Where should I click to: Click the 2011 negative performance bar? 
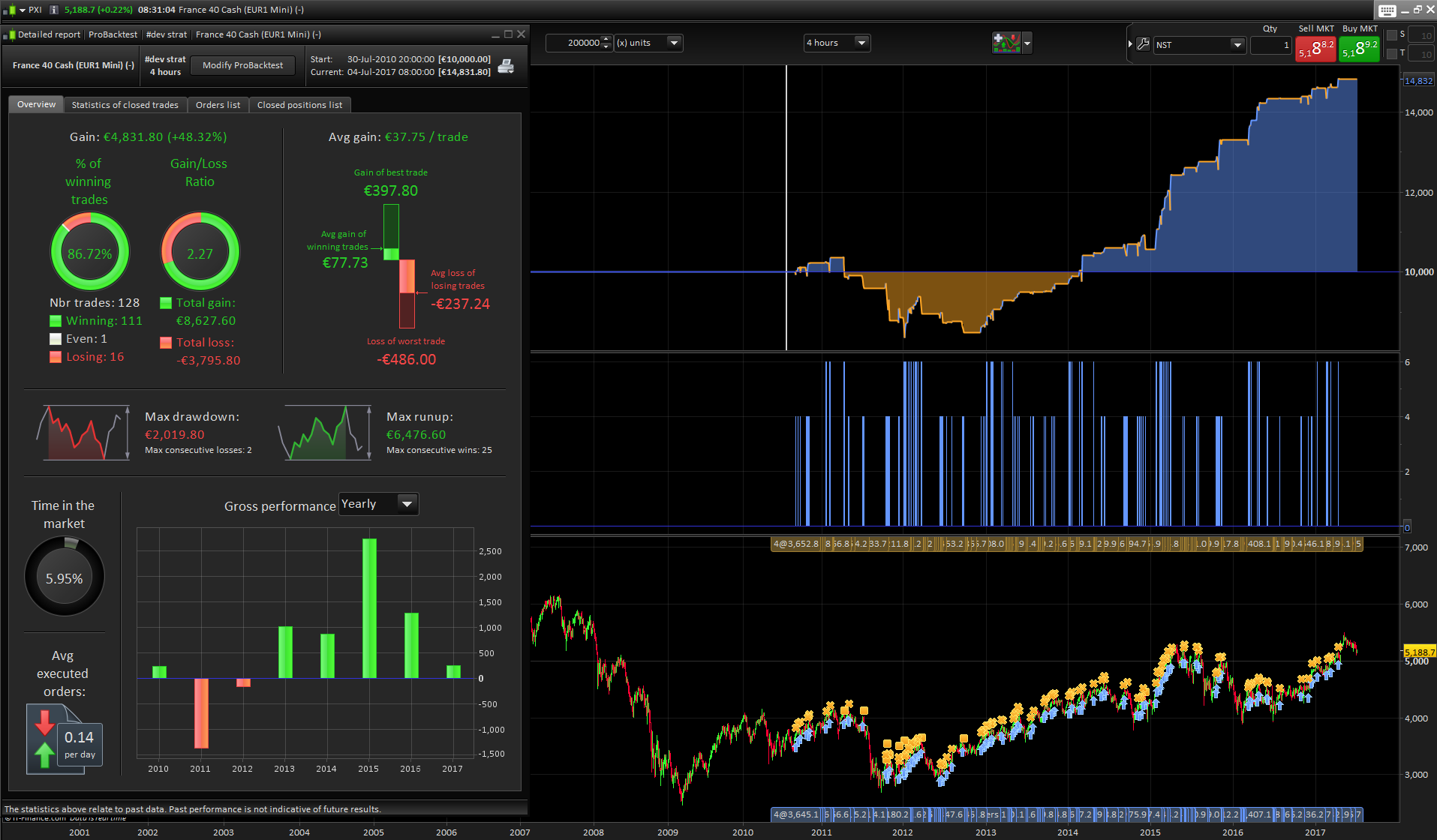(201, 713)
